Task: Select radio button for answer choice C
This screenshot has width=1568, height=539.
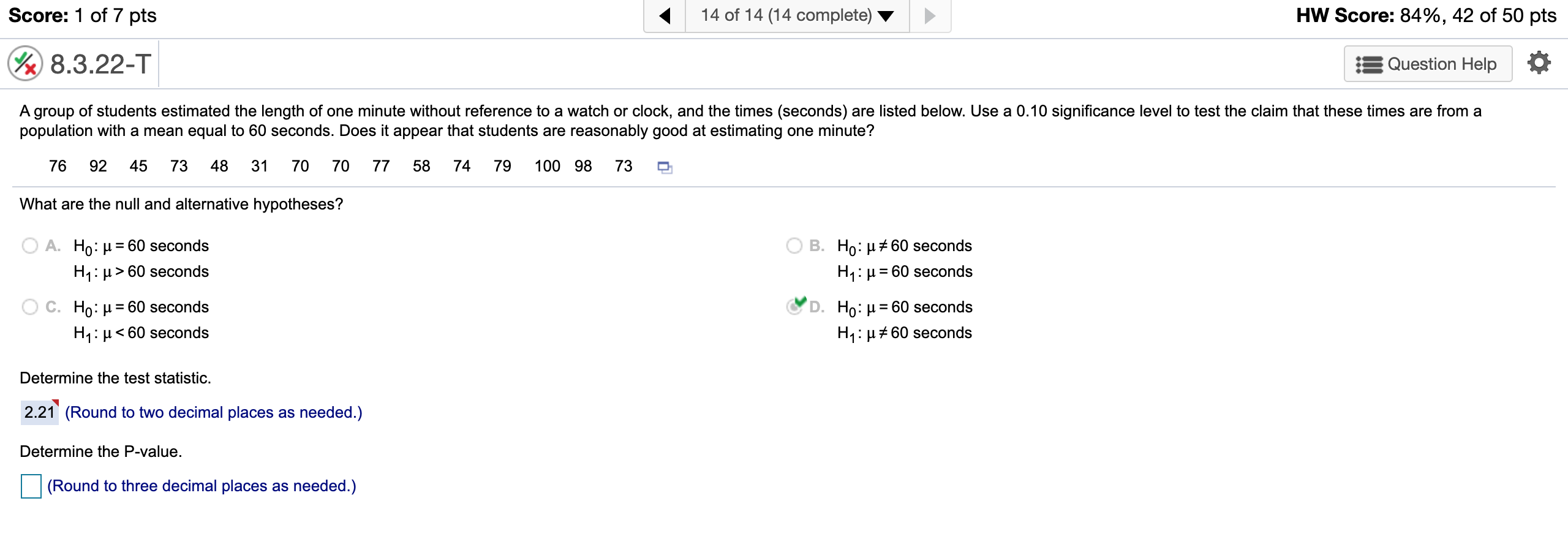Action: coord(29,306)
